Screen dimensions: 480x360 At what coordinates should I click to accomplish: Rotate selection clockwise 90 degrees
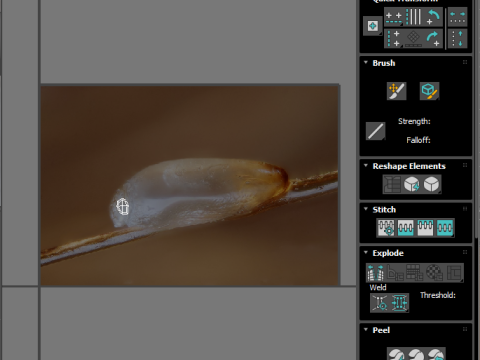point(433,39)
